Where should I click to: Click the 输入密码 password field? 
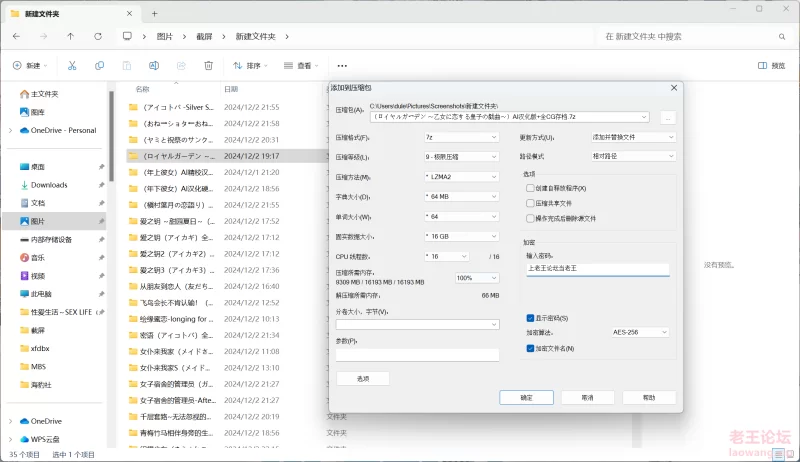[597, 268]
